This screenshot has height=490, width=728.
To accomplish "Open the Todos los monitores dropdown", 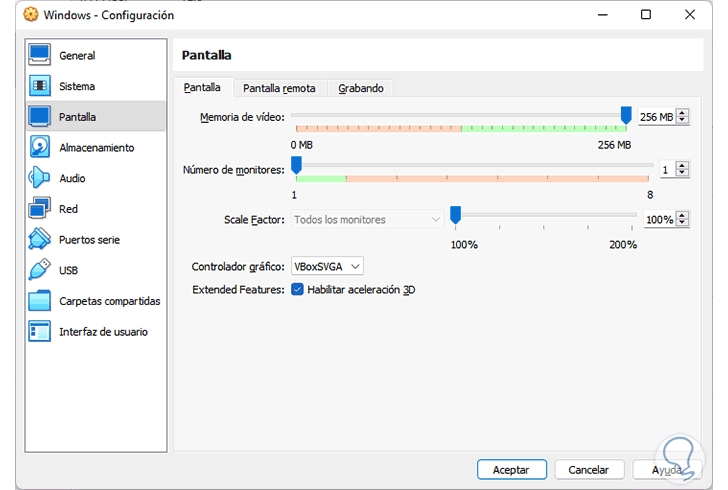I will (x=367, y=219).
